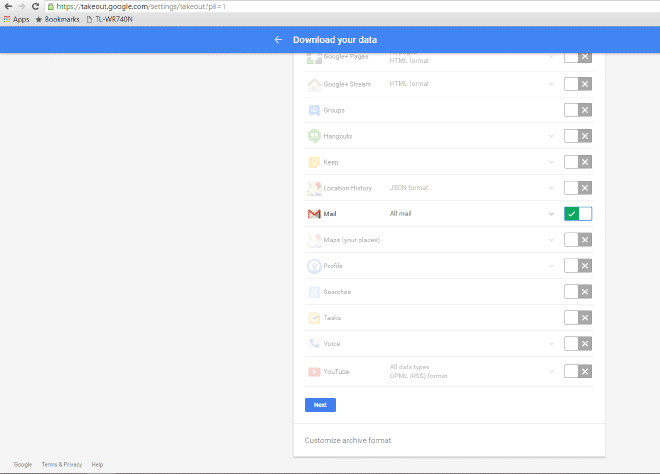Expand the YouTube options chevron
The width and height of the screenshot is (660, 474).
551,371
